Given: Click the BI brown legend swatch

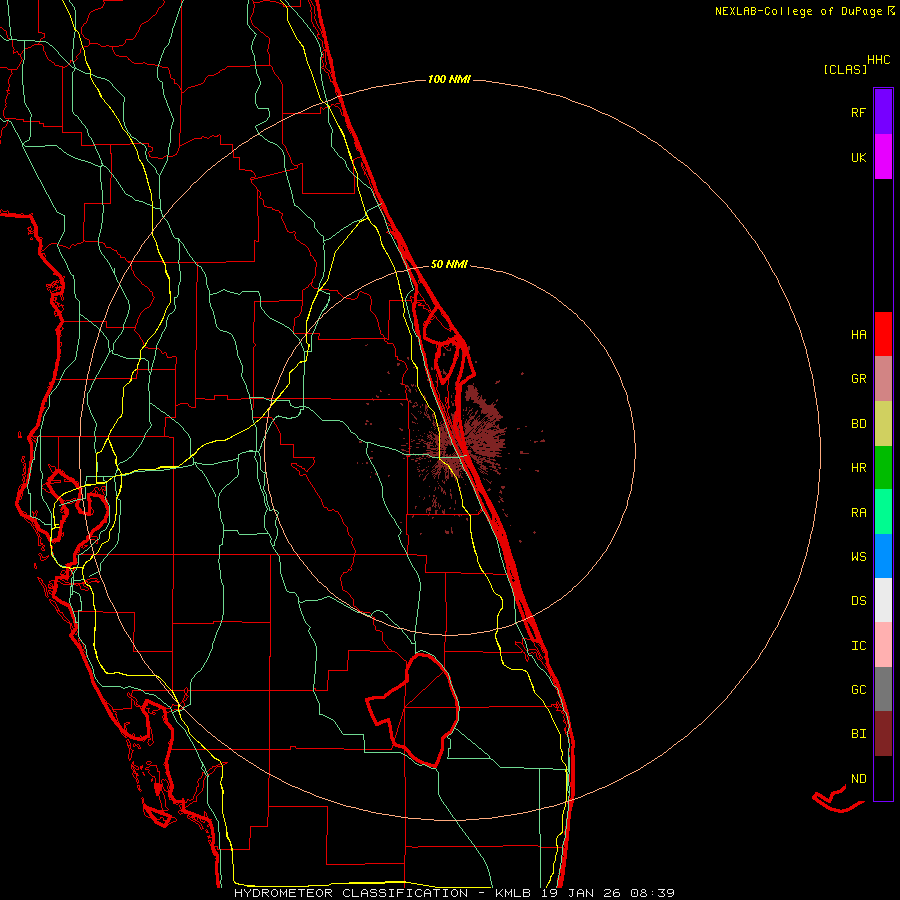Looking at the screenshot, I should click(883, 734).
